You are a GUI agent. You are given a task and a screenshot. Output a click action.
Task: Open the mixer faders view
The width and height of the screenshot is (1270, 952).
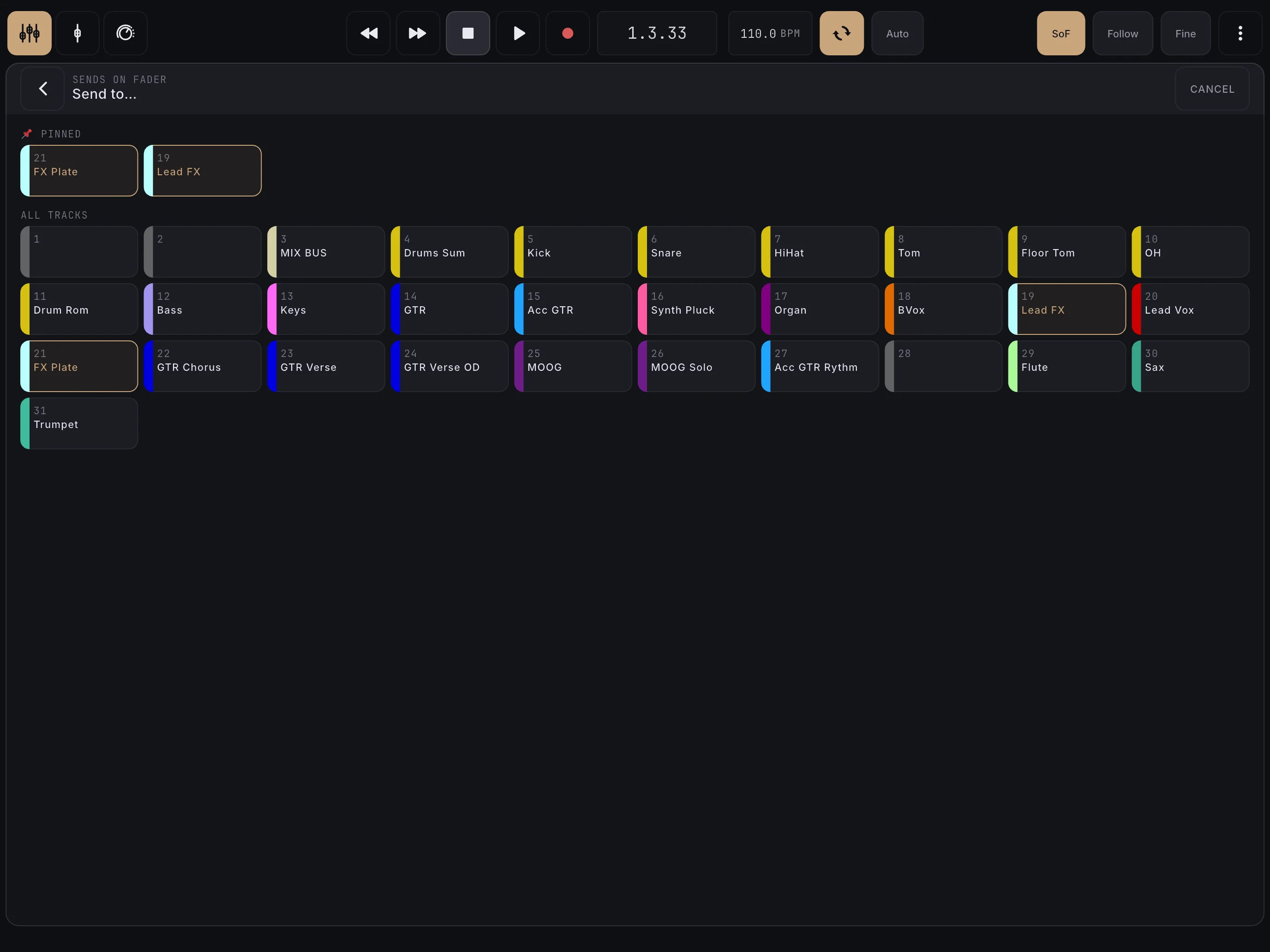29,33
